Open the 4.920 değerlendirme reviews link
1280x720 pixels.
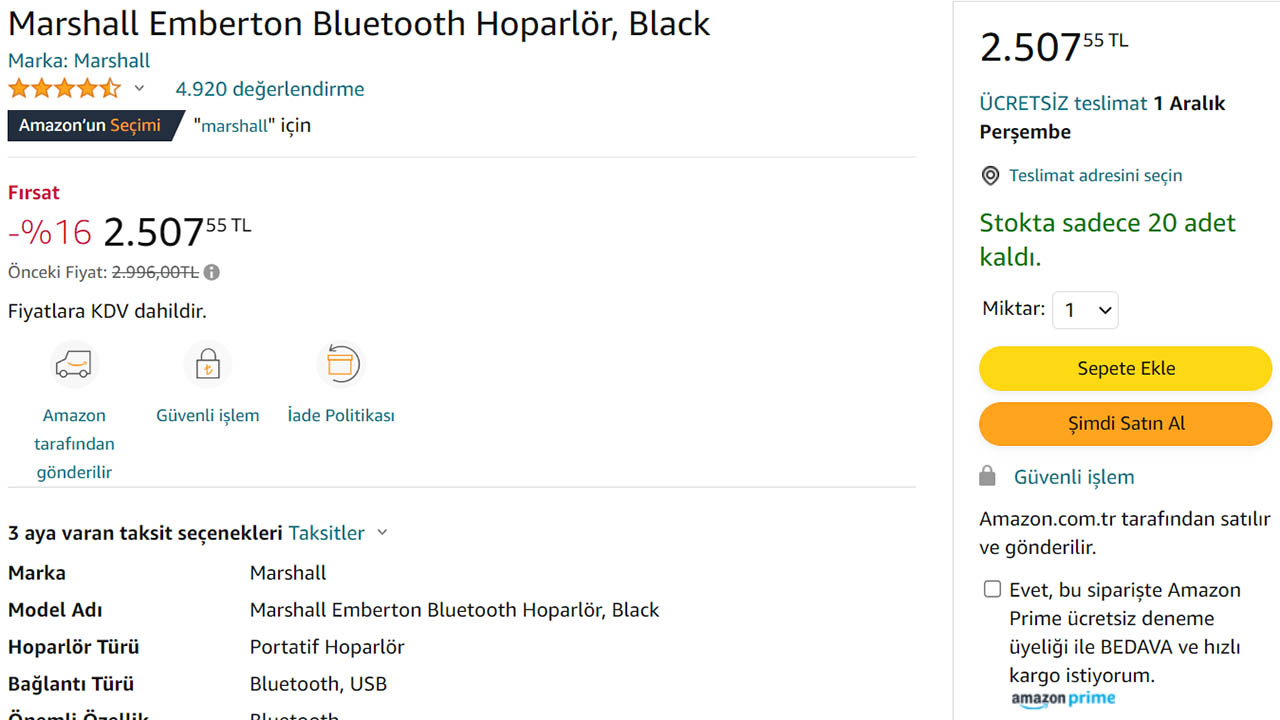(270, 89)
